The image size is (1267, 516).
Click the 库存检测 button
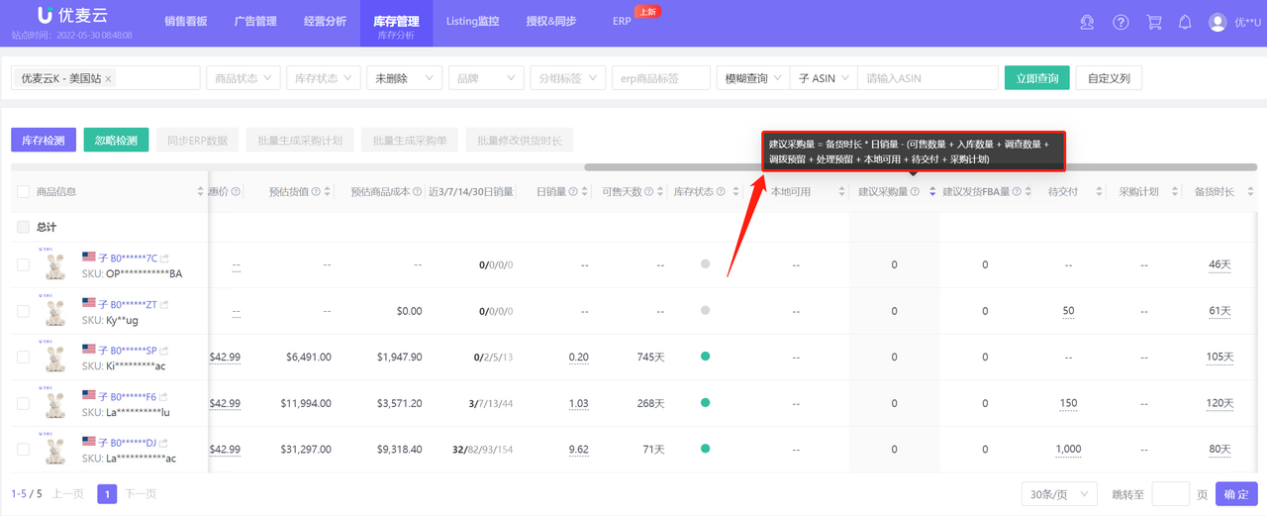point(44,141)
